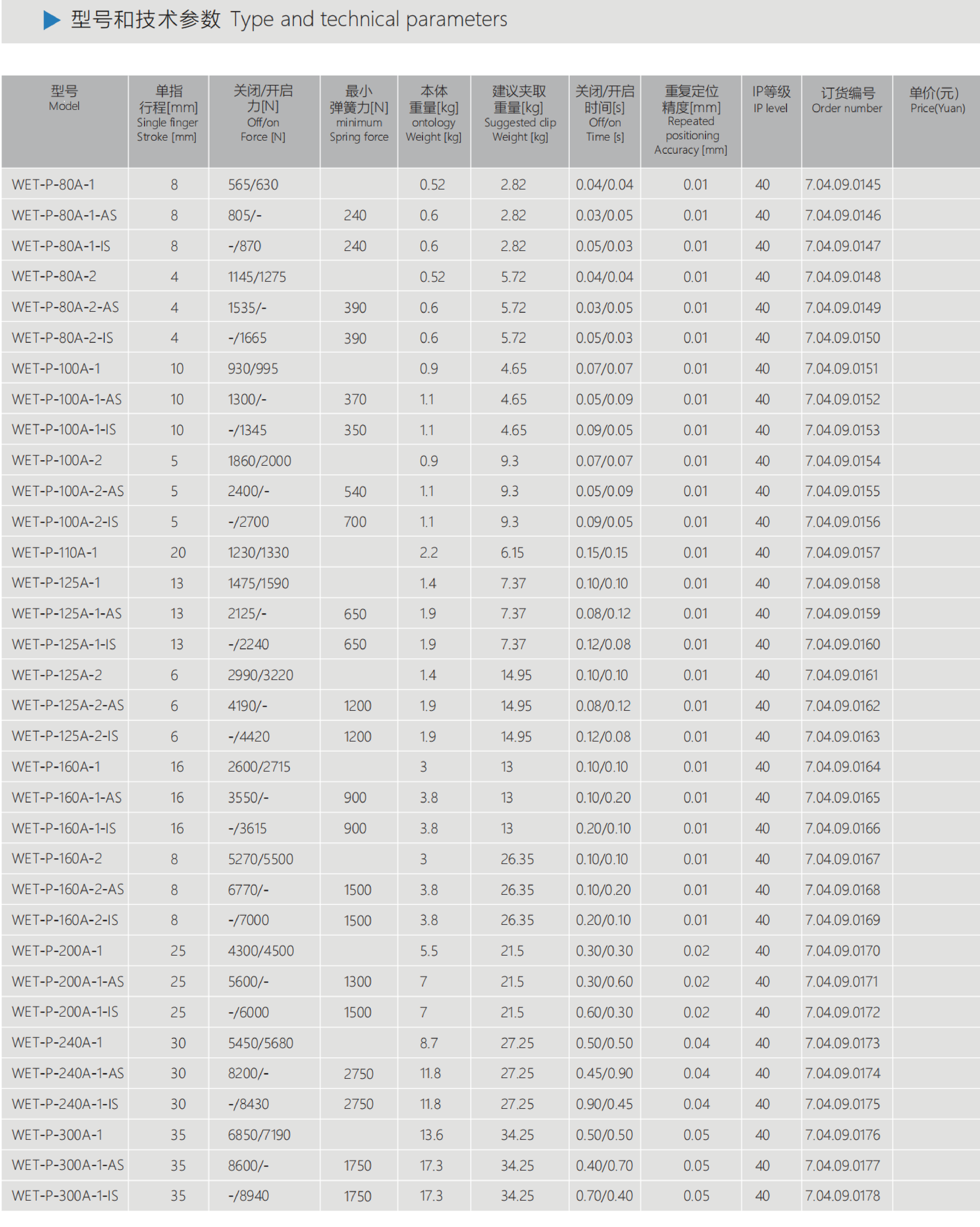Click the minimum Spring force header
The width and height of the screenshot is (980, 1227).
pos(359,114)
